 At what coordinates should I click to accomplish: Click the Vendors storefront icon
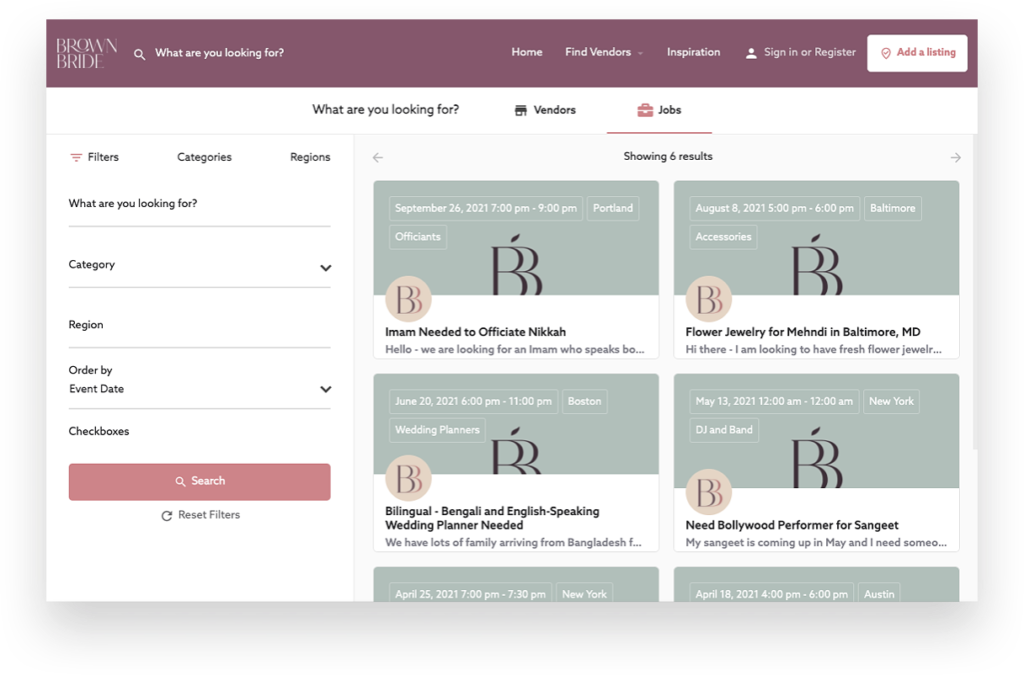520,110
